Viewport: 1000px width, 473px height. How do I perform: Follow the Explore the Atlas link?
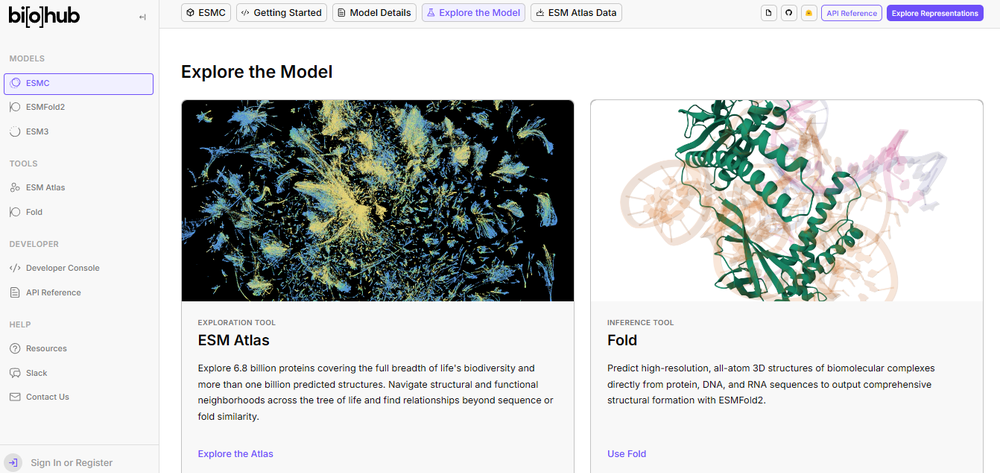(x=235, y=454)
